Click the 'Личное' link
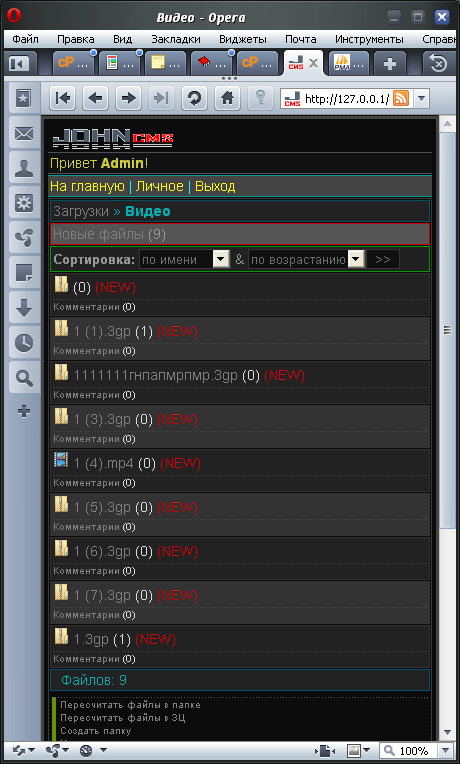Image resolution: width=460 pixels, height=764 pixels. 159,186
